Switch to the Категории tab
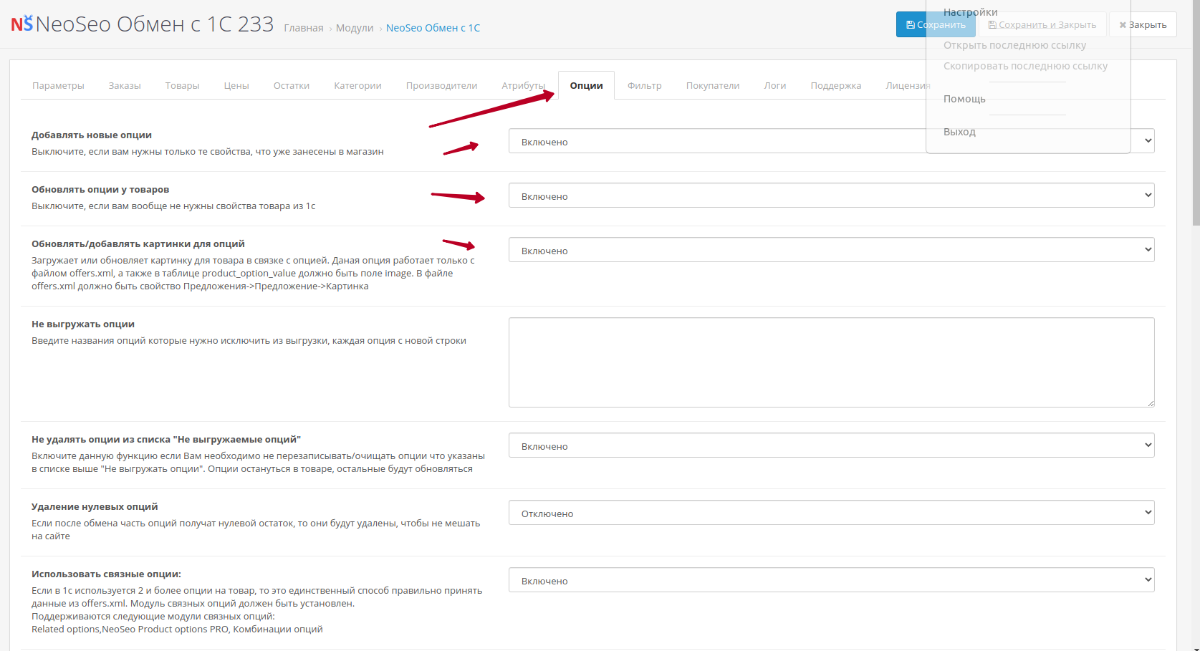 pyautogui.click(x=358, y=86)
